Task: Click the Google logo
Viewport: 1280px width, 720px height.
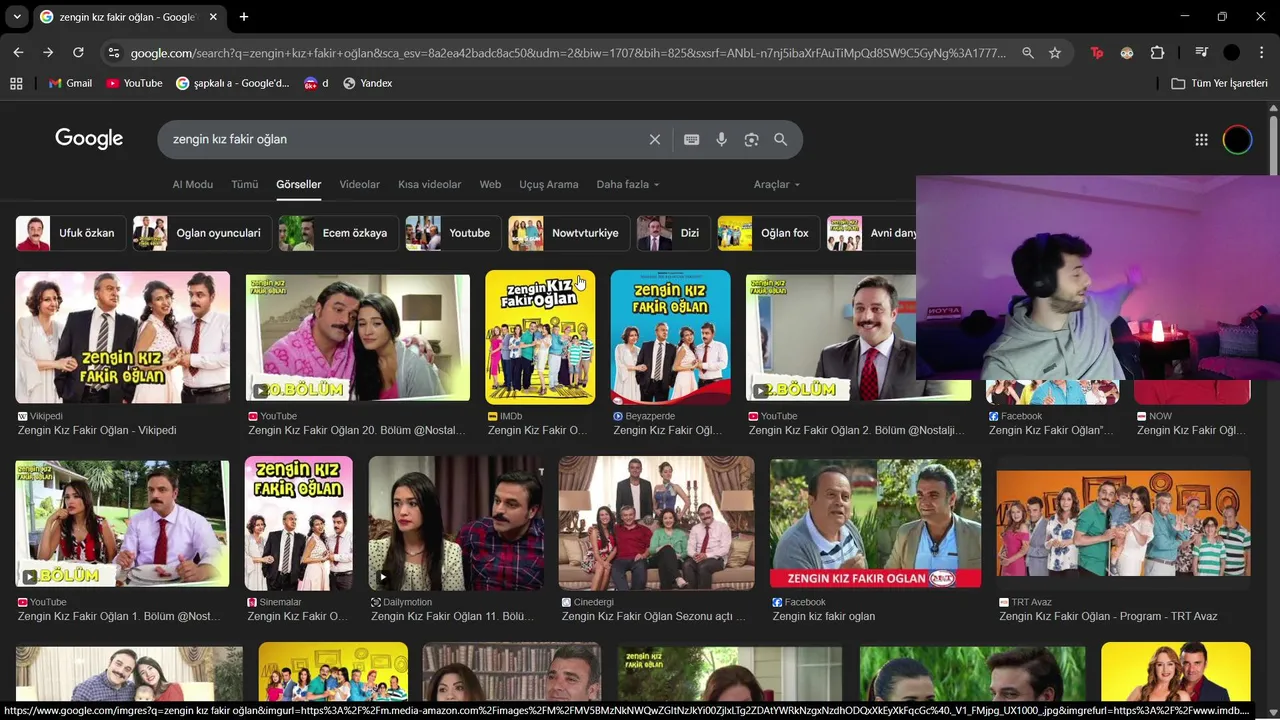Action: pyautogui.click(x=89, y=139)
